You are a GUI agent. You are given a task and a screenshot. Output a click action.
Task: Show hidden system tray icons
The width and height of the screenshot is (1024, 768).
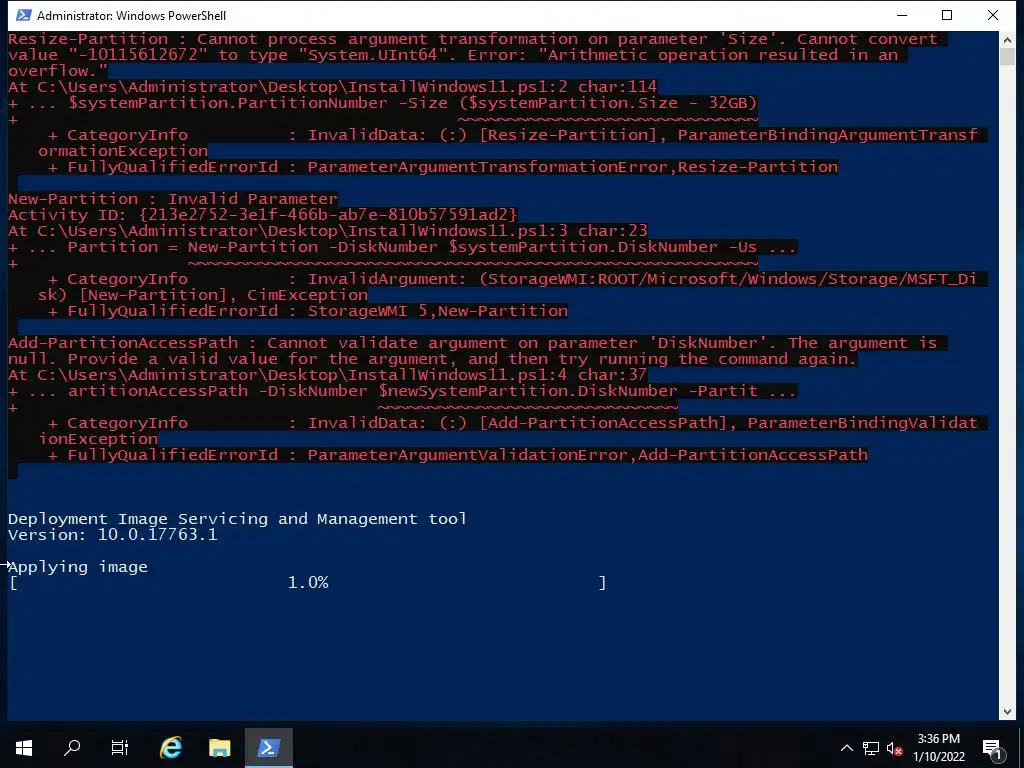pyautogui.click(x=846, y=748)
